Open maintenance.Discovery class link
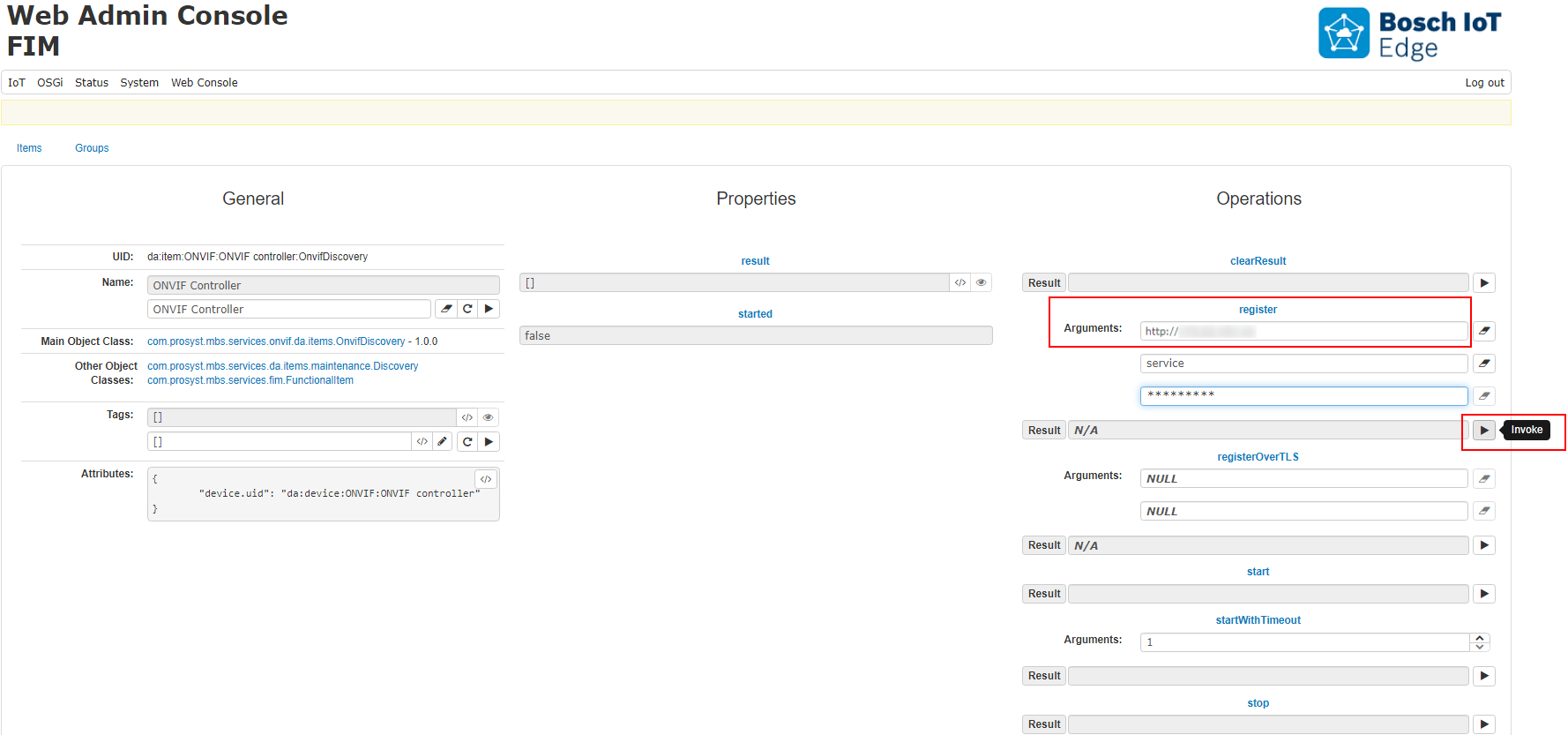The width and height of the screenshot is (1568, 735). 283,366
